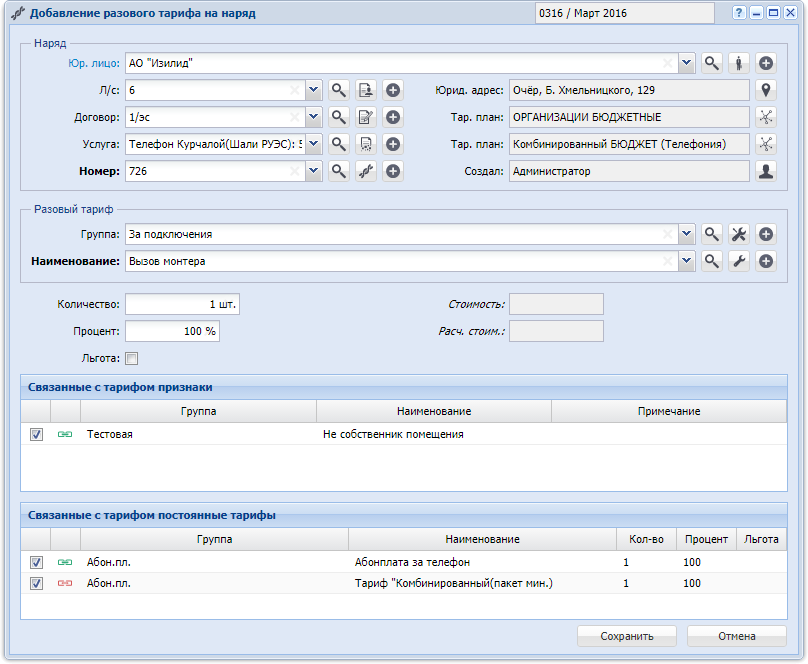Click the Стоимость cost field
Screen dimensions: 808x664
click(557, 304)
